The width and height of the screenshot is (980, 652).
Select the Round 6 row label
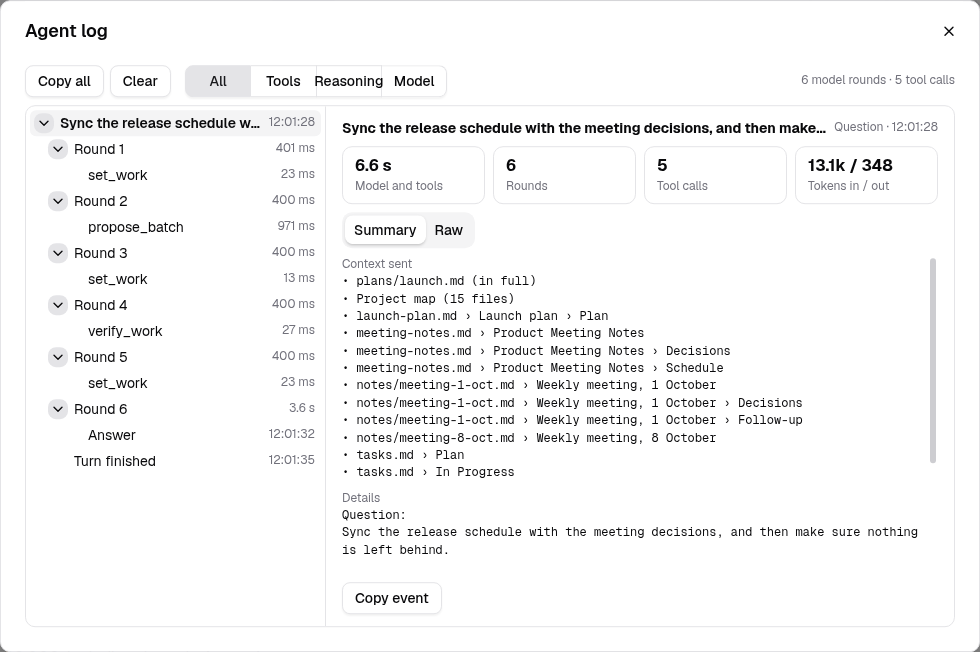point(100,409)
